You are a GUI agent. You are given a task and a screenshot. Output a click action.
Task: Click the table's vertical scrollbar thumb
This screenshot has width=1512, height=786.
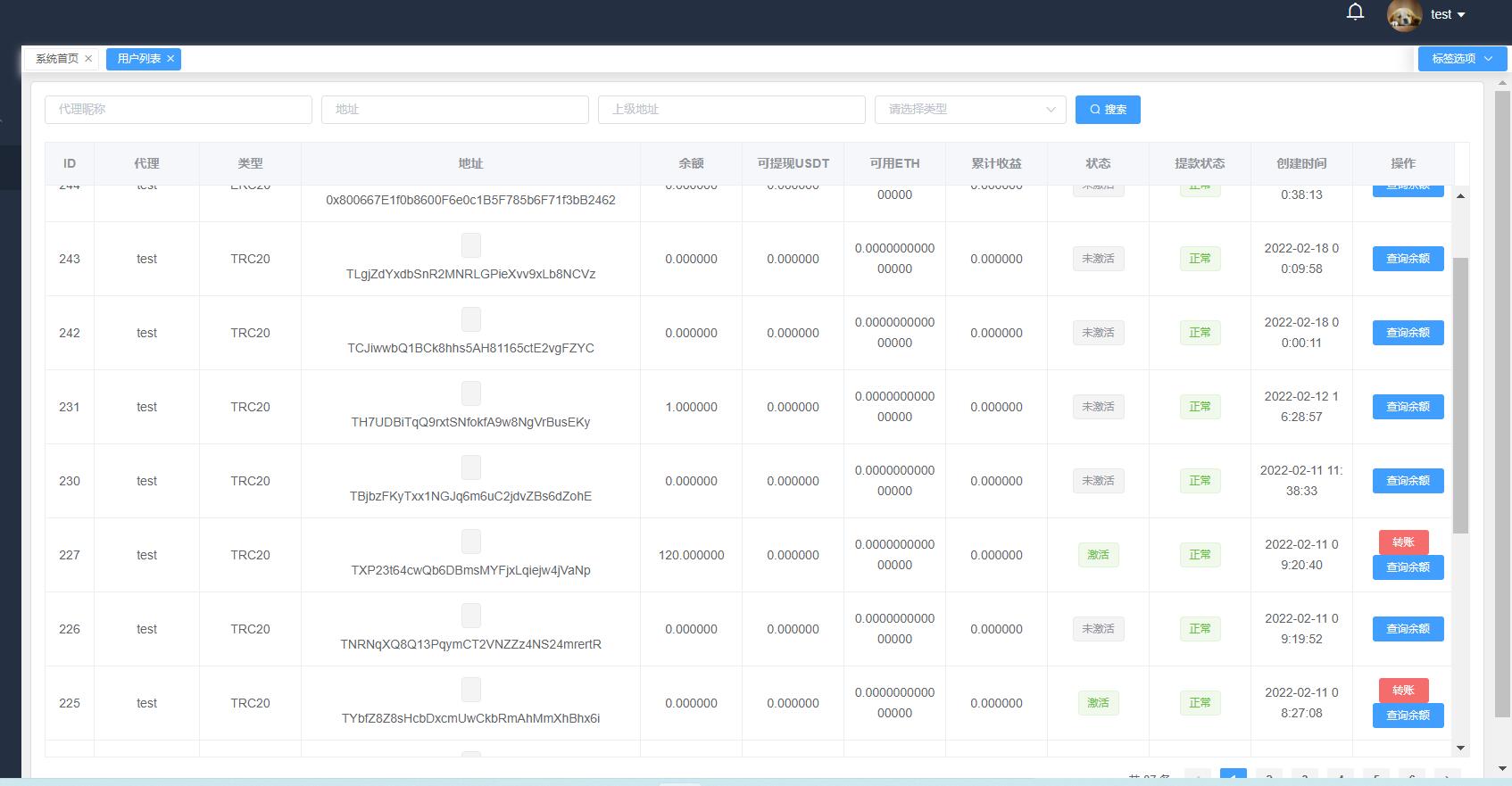tap(1460, 395)
